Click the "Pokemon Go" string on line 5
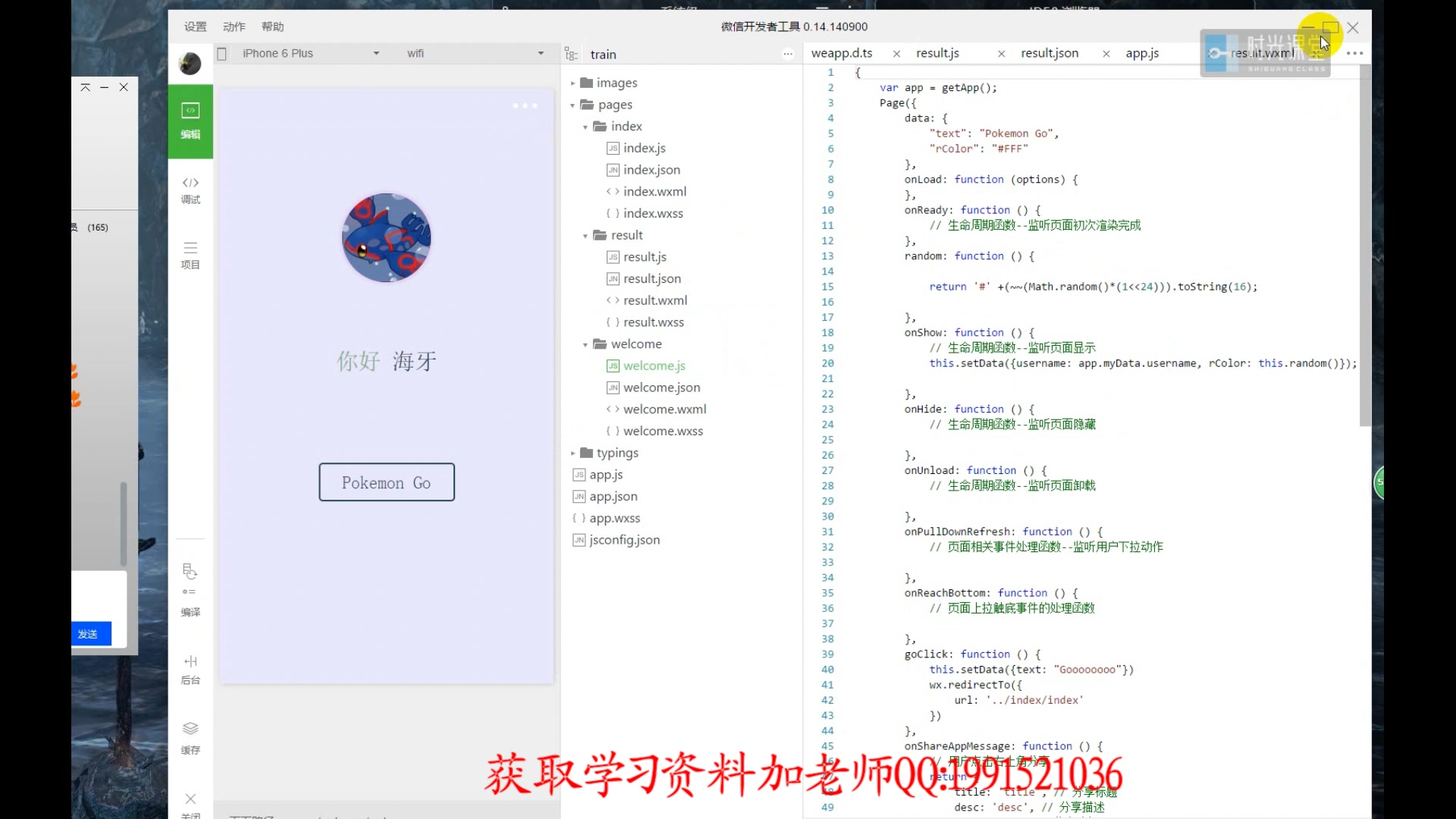The height and width of the screenshot is (819, 1456). [x=1016, y=133]
